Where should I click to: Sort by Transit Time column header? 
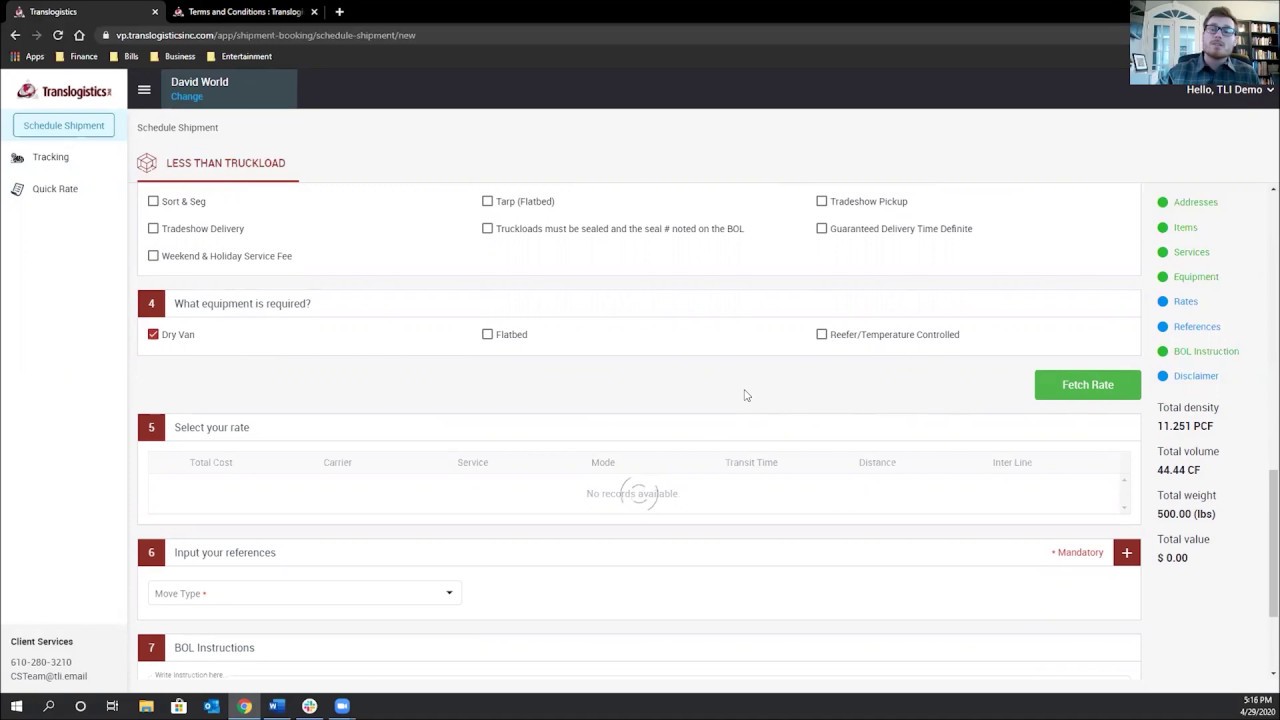pyautogui.click(x=751, y=462)
